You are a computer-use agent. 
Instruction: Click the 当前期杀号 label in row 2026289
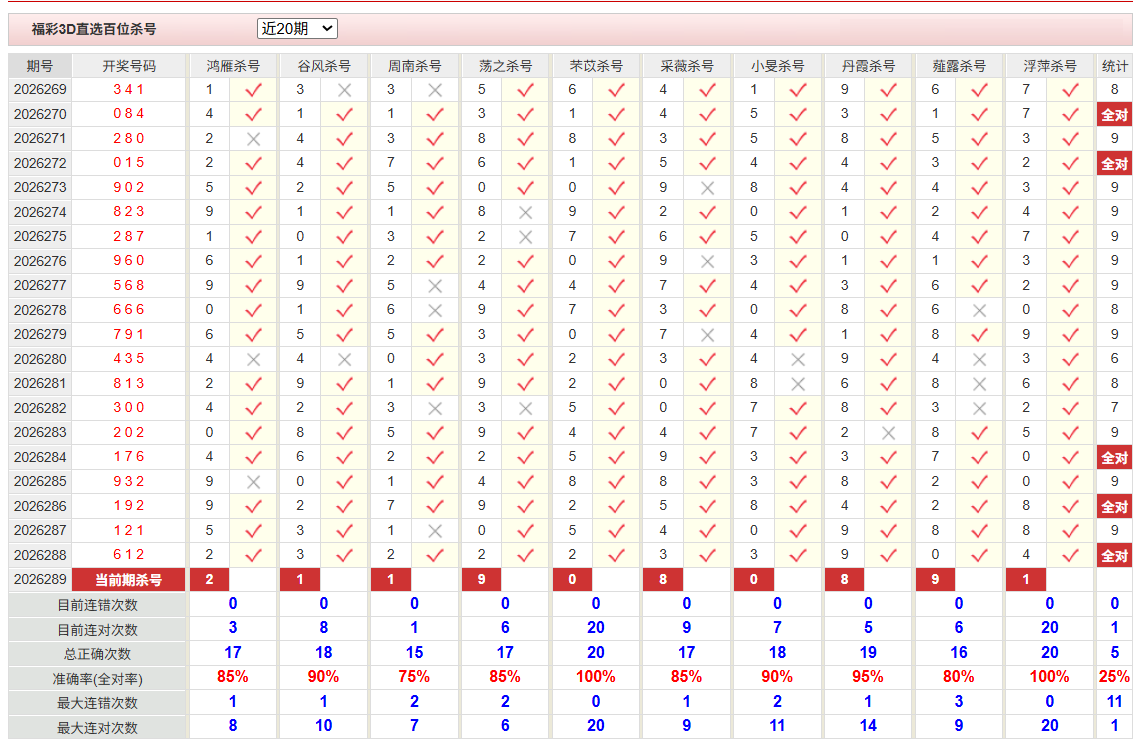[129, 580]
